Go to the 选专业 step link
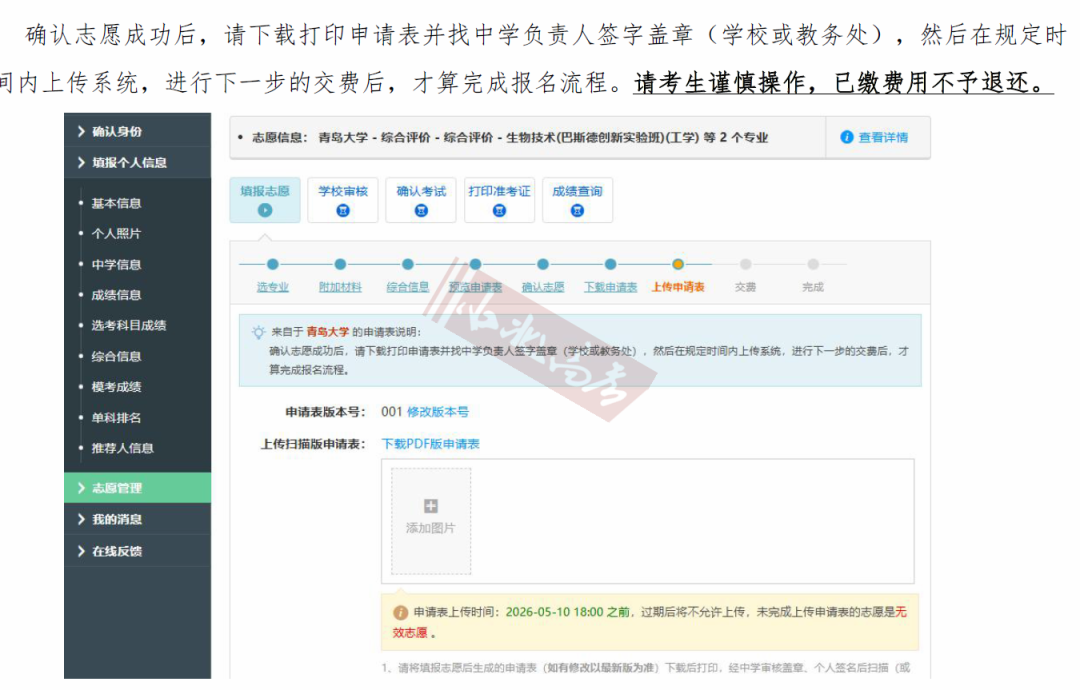Image resolution: width=1080 pixels, height=690 pixels. click(x=273, y=286)
